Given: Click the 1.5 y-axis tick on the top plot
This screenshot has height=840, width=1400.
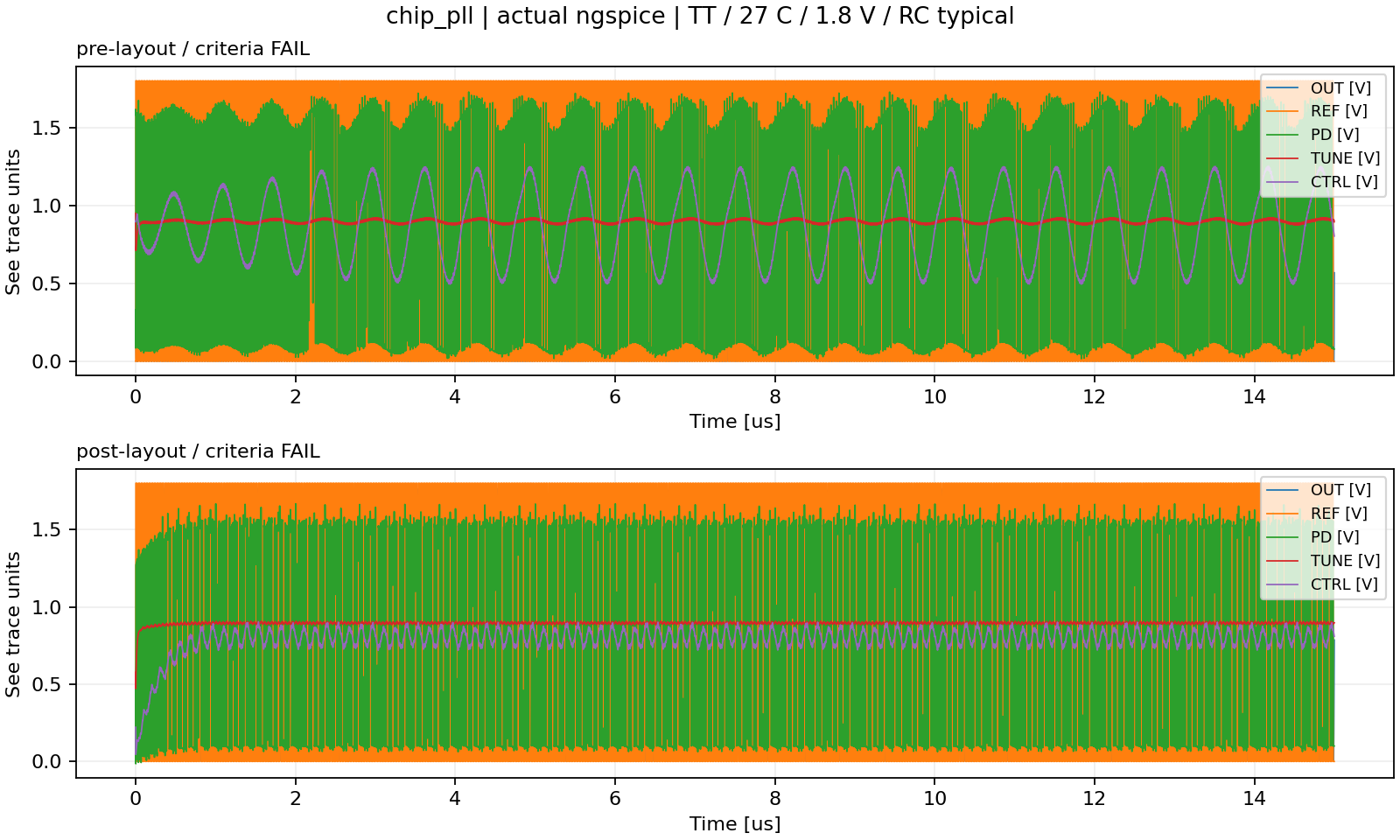Looking at the screenshot, I should 48,129.
